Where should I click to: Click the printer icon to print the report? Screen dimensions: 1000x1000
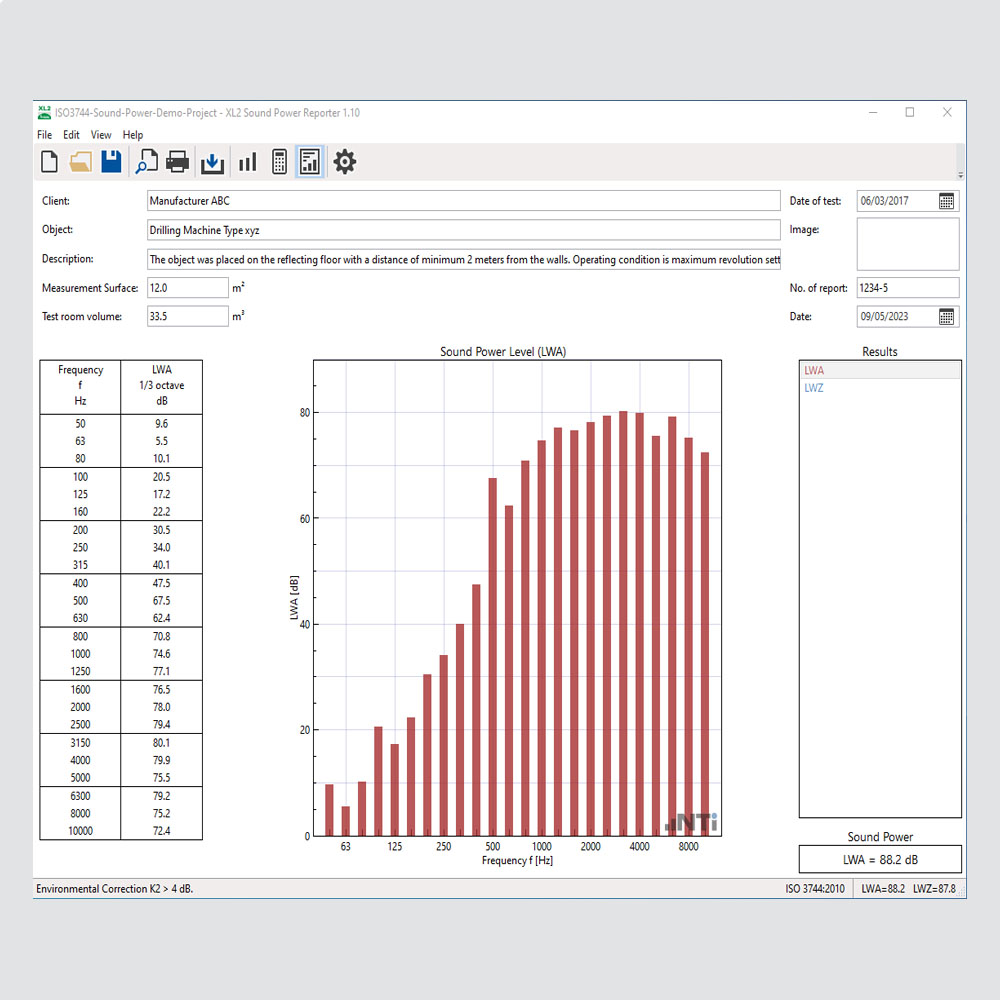tap(177, 161)
